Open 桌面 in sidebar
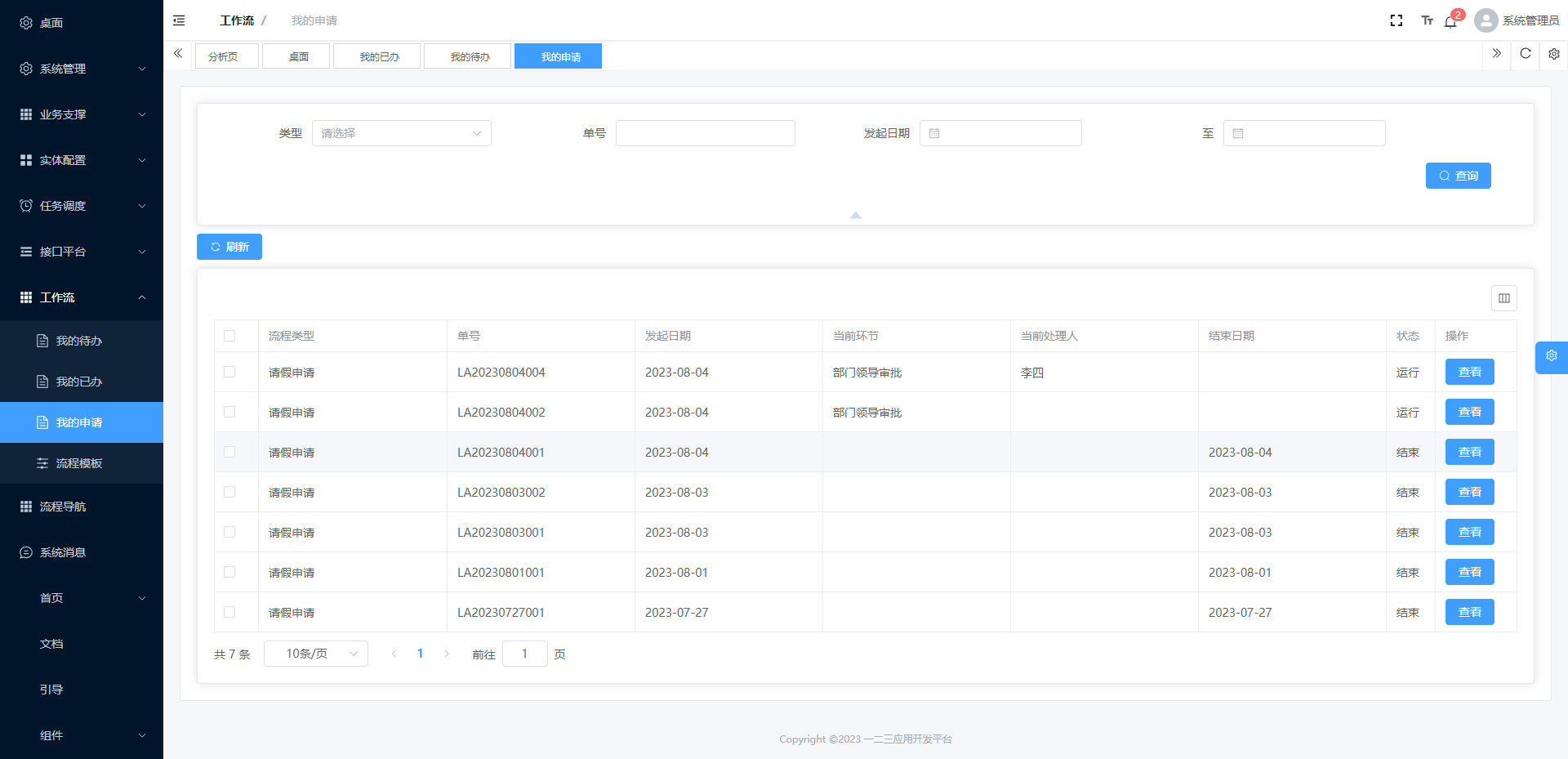The image size is (1568, 759). point(82,23)
